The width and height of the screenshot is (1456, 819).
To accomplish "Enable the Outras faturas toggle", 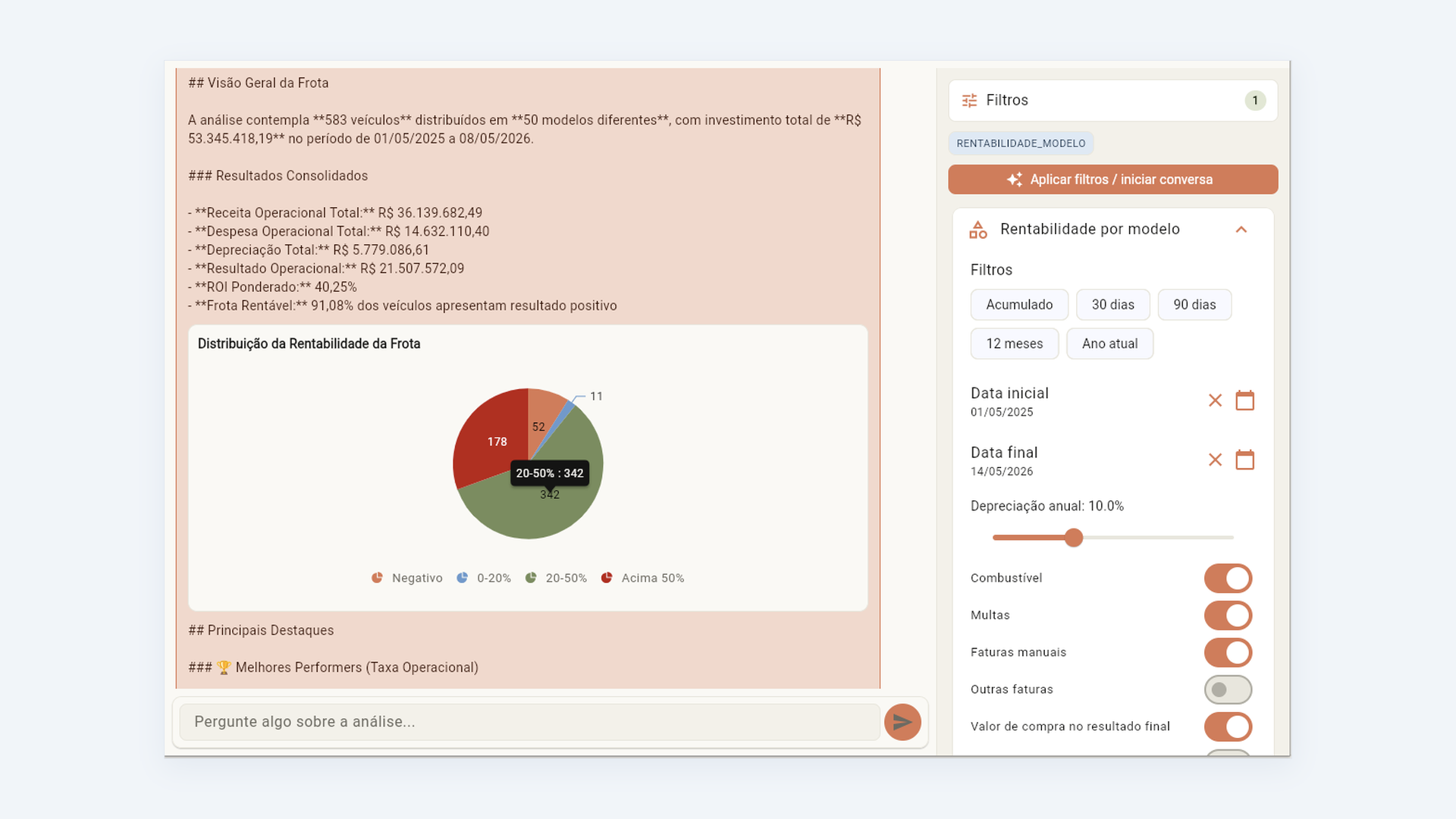I will tap(1228, 689).
